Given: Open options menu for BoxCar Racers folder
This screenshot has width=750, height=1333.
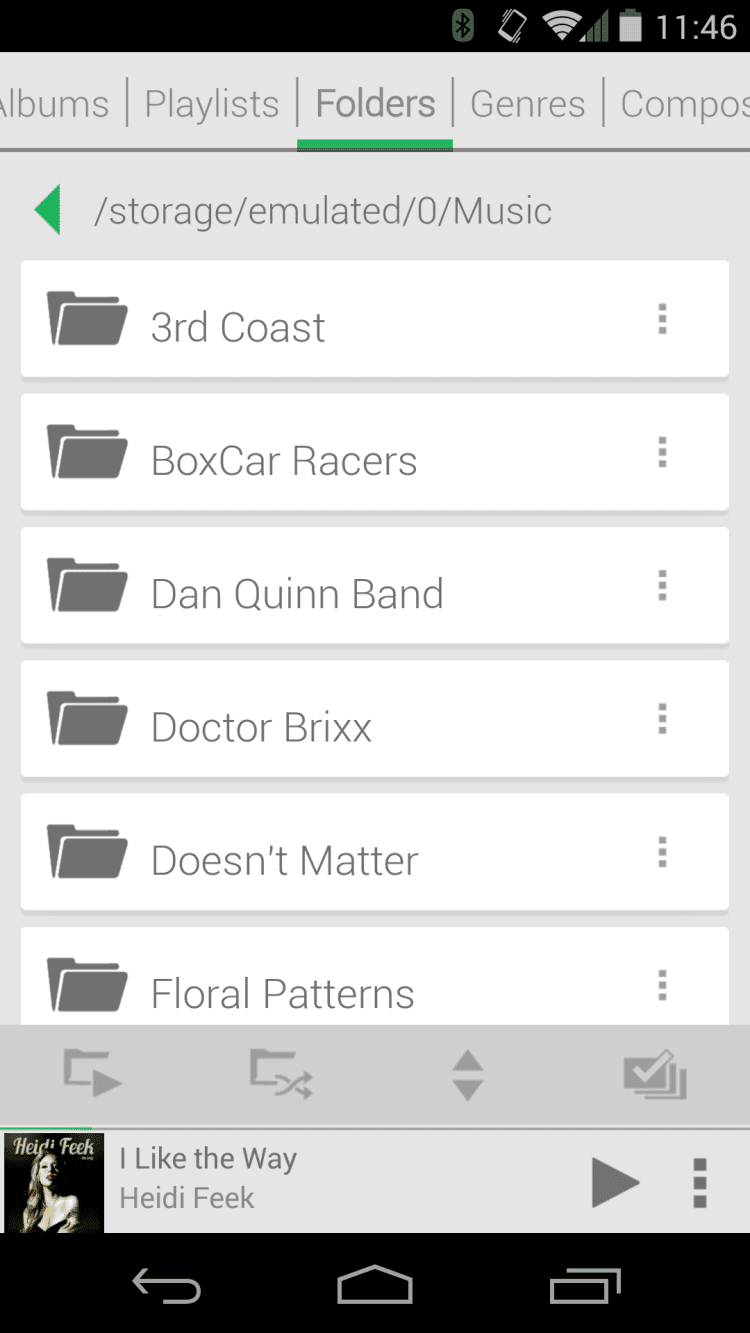Looking at the screenshot, I should coord(662,453).
